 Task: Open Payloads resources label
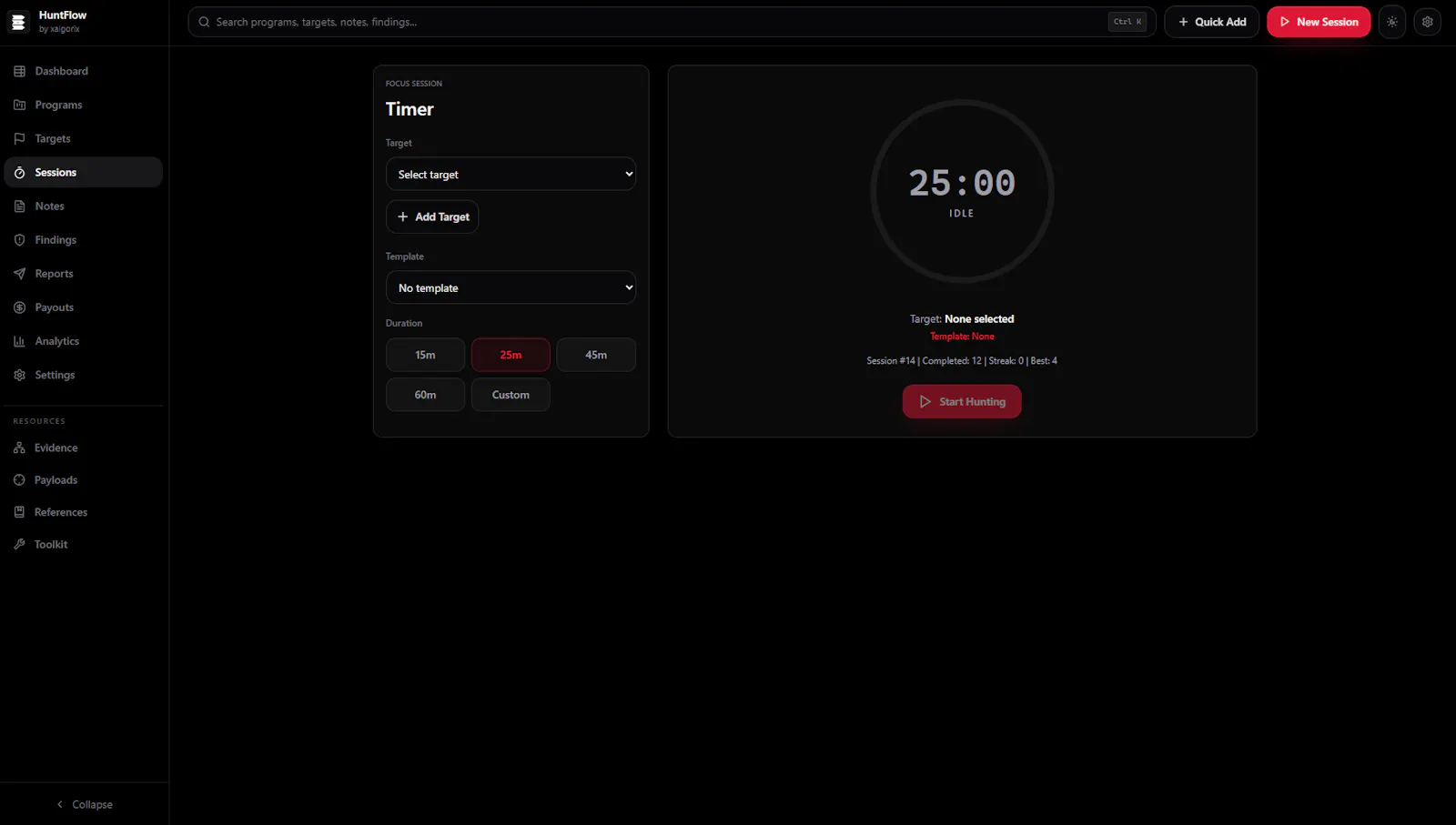(x=56, y=479)
